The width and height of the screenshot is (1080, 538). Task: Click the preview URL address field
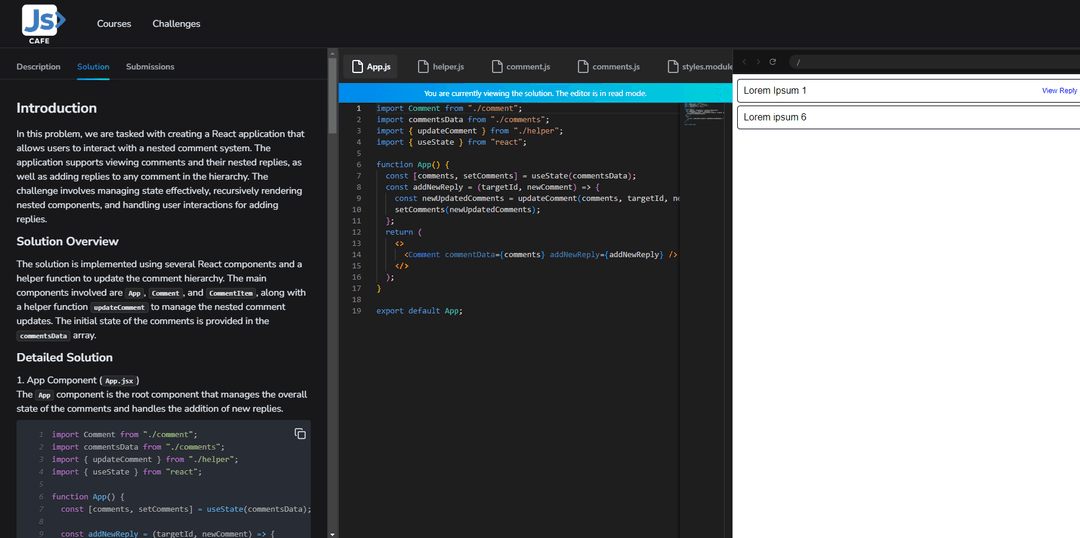click(x=935, y=62)
